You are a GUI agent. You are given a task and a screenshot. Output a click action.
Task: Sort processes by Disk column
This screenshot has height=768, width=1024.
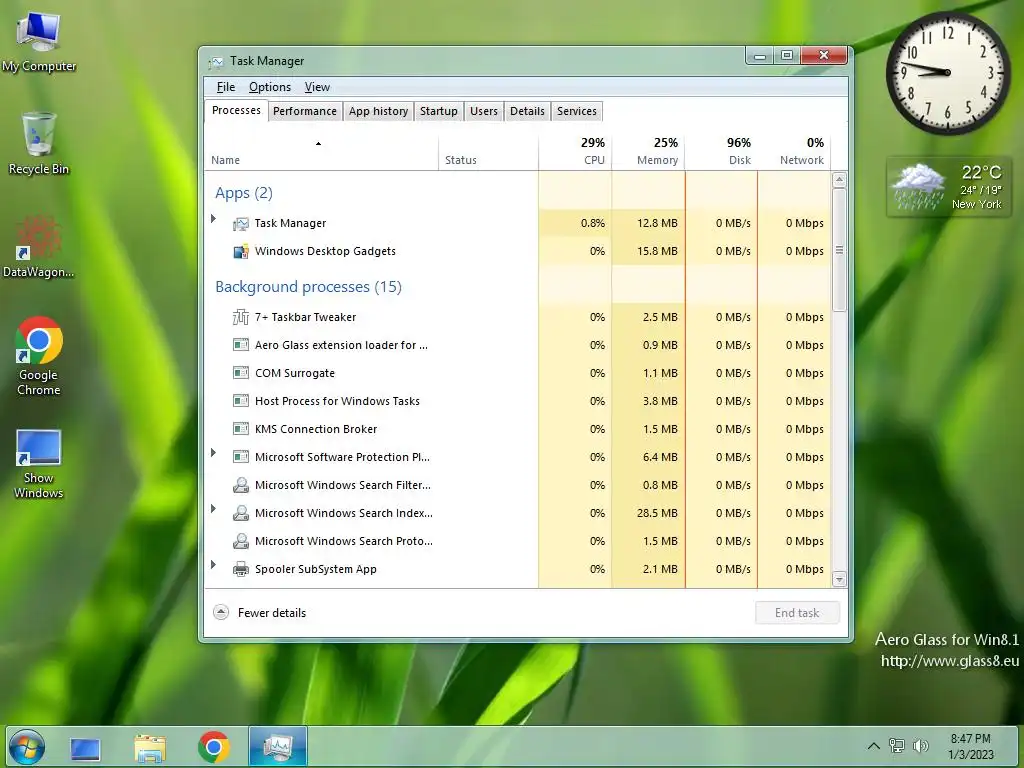(721, 153)
